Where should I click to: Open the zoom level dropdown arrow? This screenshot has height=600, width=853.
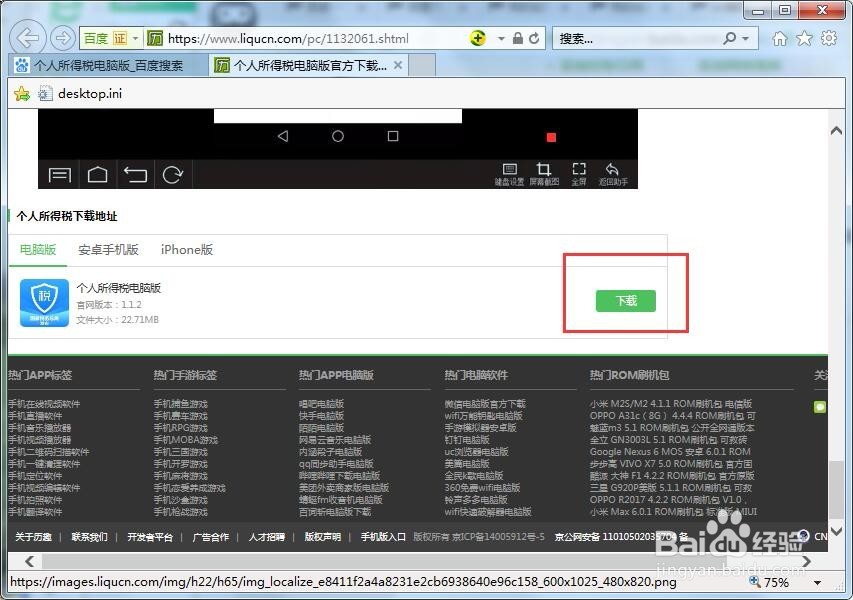point(817,583)
